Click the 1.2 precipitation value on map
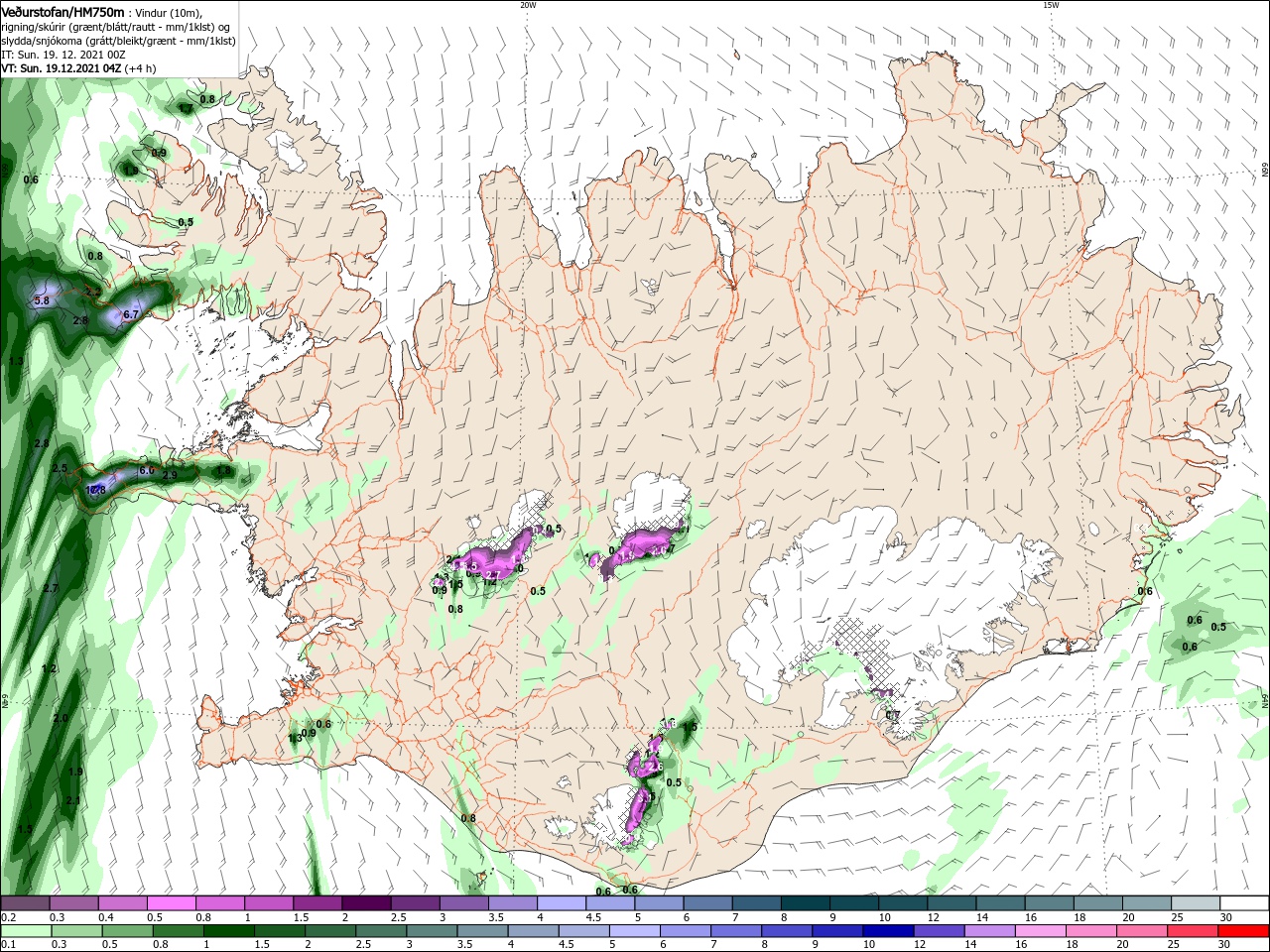Screen dimensions: 1270x952 tap(50, 668)
